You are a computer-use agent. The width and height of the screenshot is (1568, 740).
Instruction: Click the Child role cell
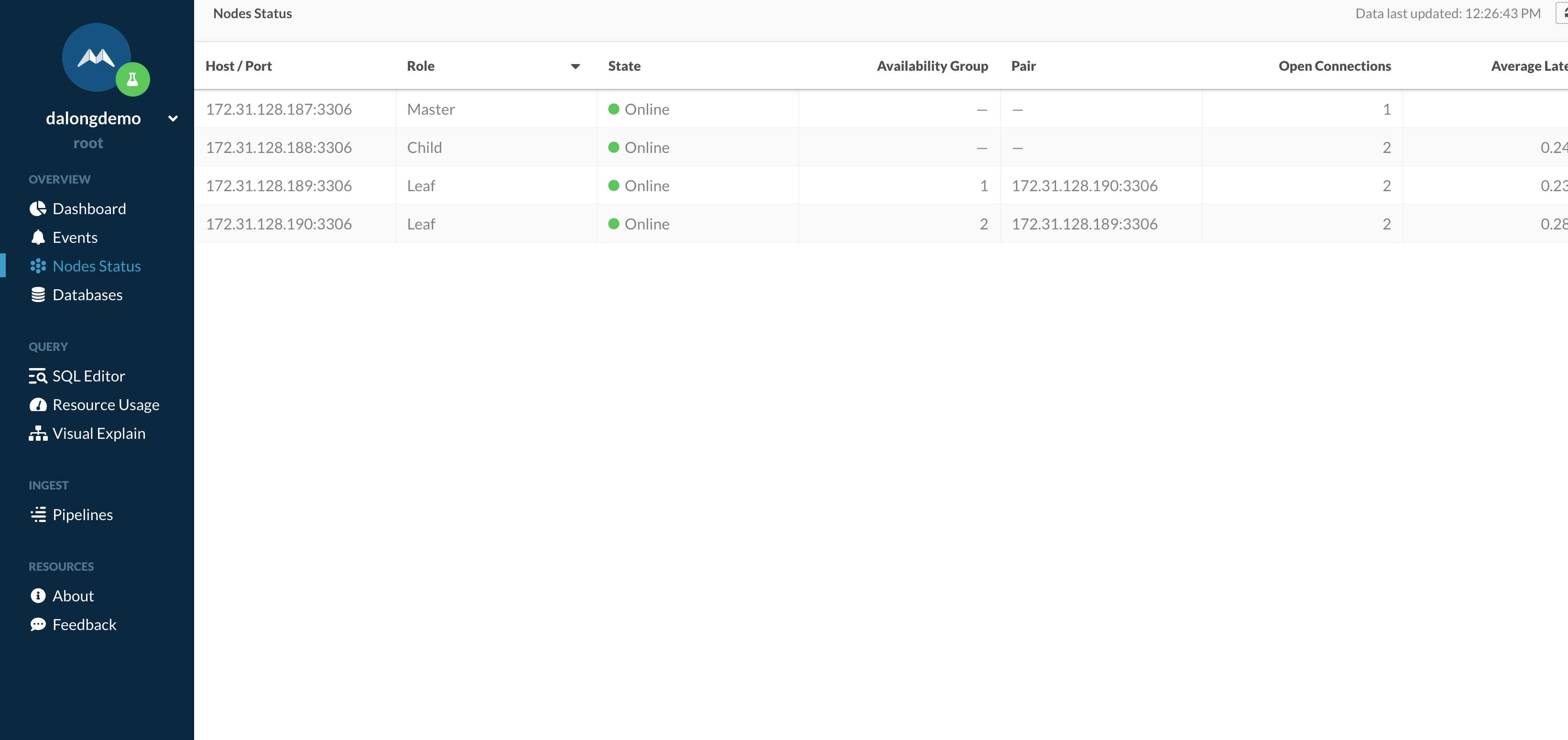(x=424, y=147)
